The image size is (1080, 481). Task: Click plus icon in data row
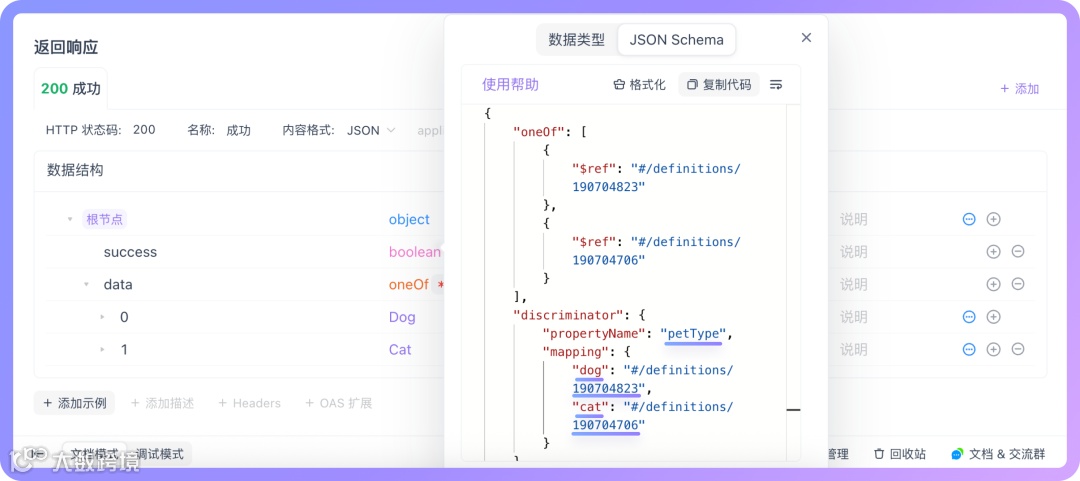(x=993, y=284)
